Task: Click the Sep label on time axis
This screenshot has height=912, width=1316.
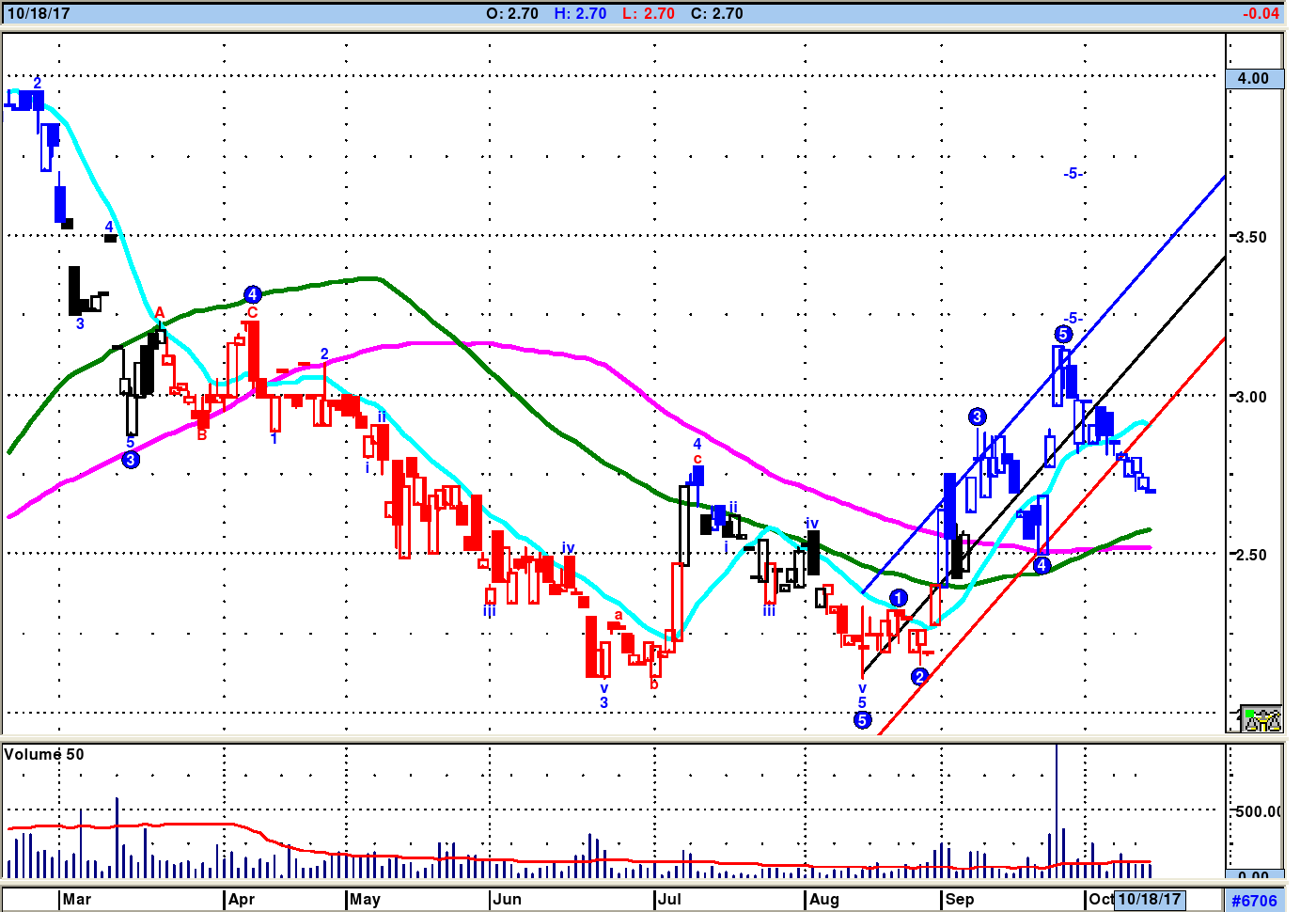Action: pos(960,899)
